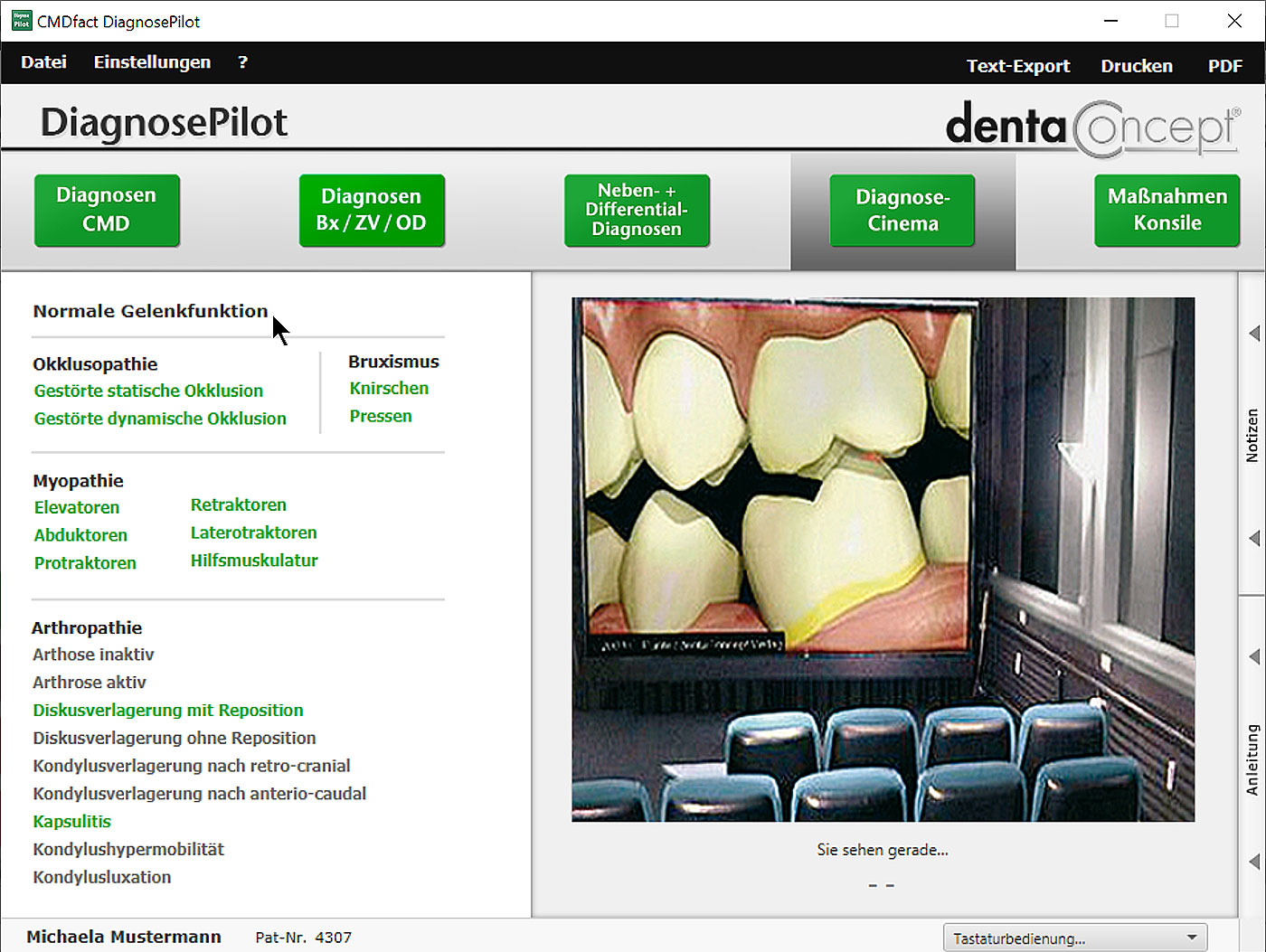Click the Sie sehen gerade caption

coord(883,850)
